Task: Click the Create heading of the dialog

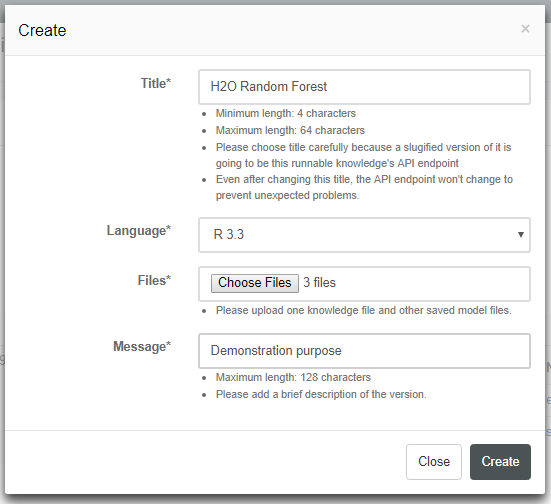Action: click(x=42, y=30)
